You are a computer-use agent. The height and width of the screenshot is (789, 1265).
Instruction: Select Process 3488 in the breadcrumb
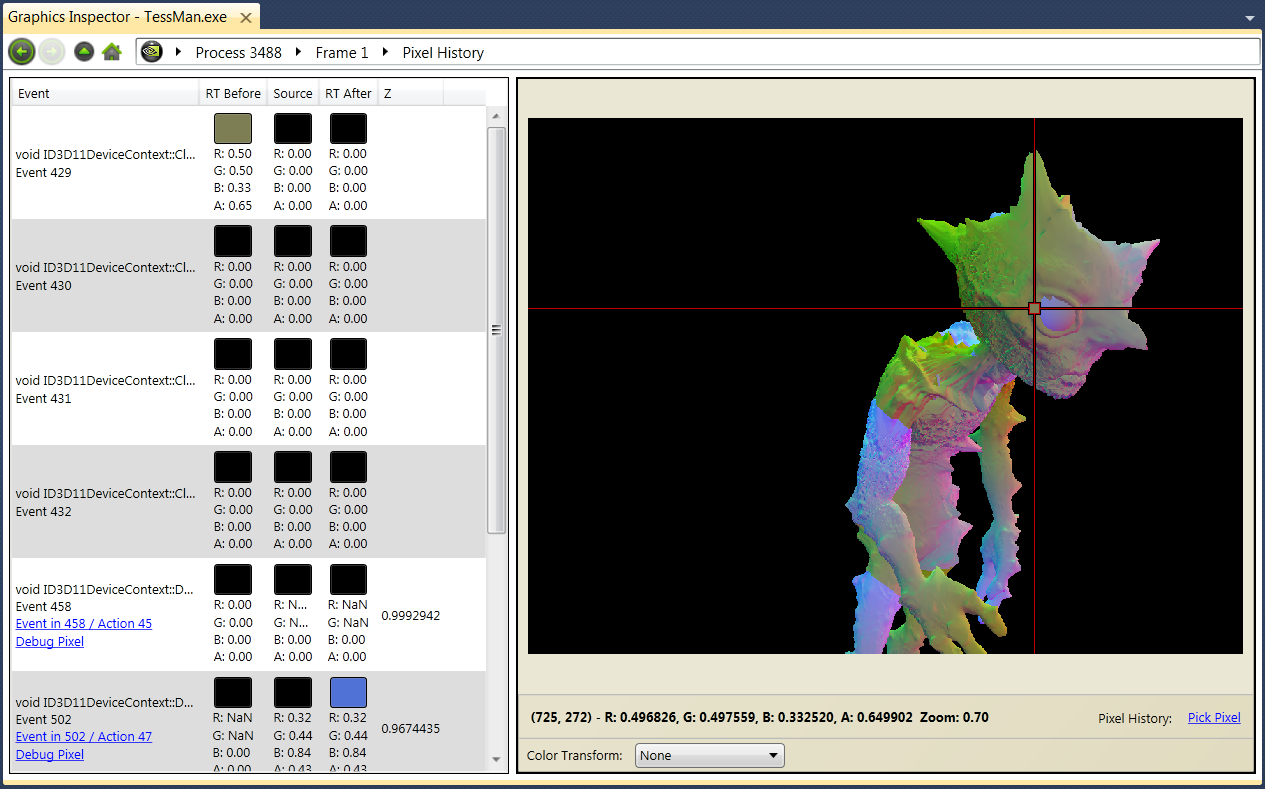pos(238,52)
